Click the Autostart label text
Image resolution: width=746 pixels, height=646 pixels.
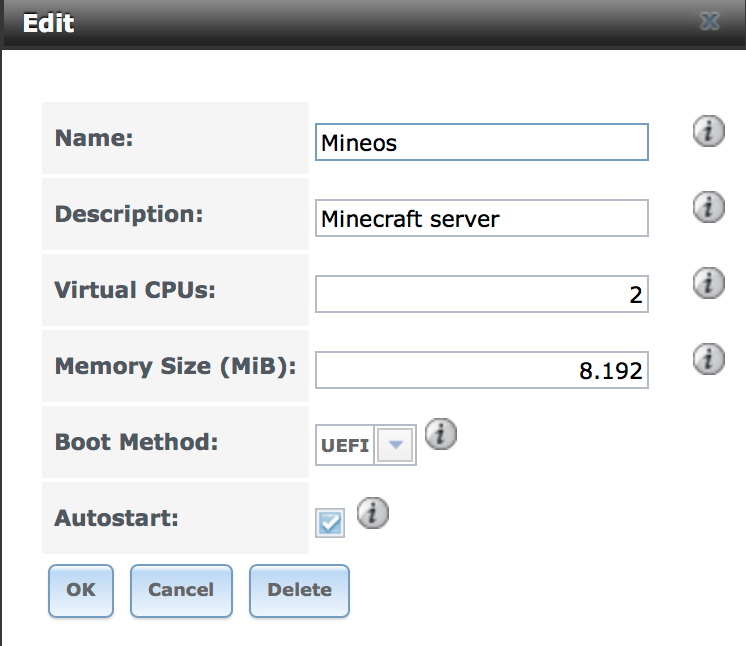pos(115,518)
